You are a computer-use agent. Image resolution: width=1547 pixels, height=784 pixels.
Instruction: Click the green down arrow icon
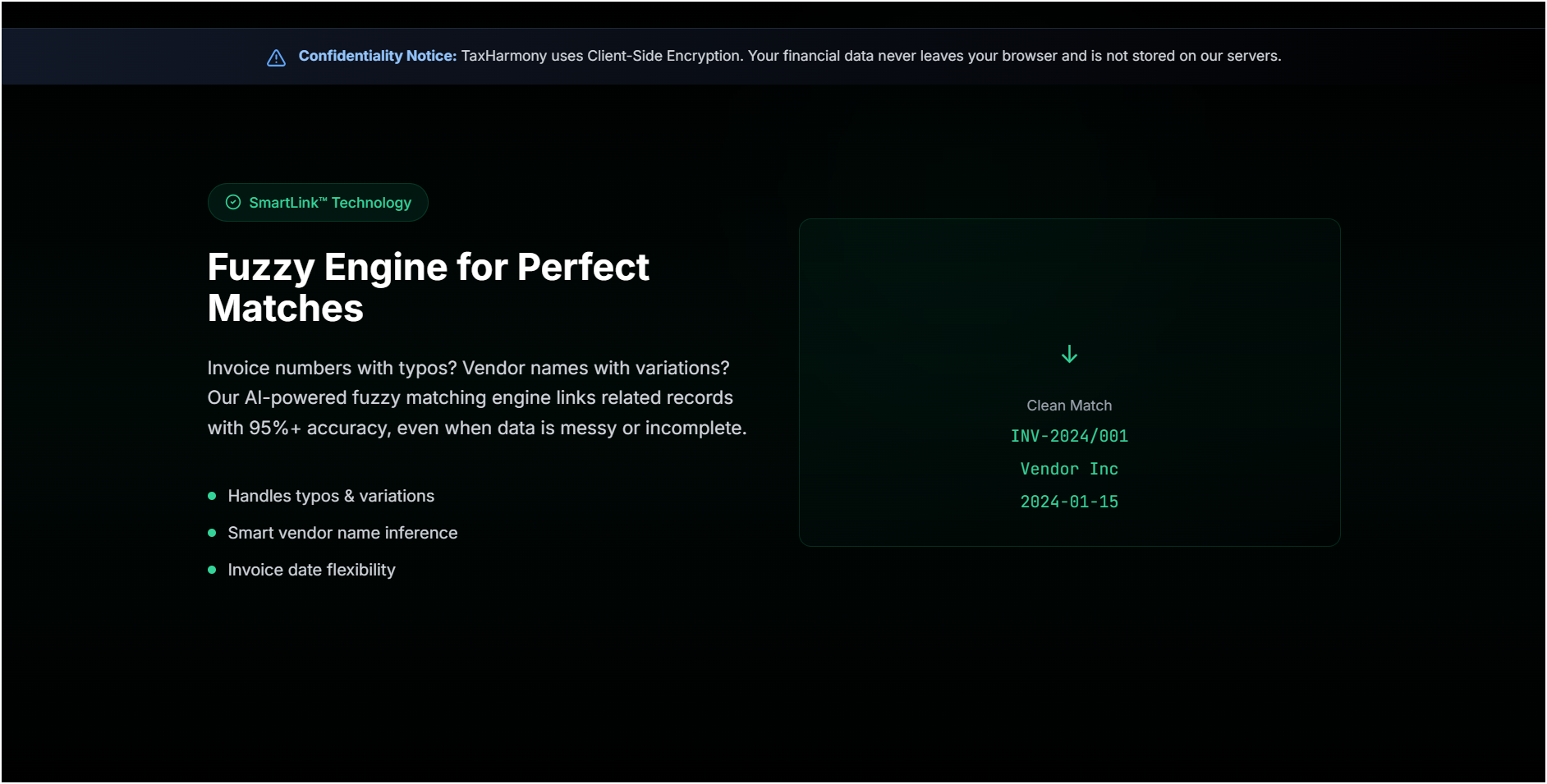(1069, 354)
